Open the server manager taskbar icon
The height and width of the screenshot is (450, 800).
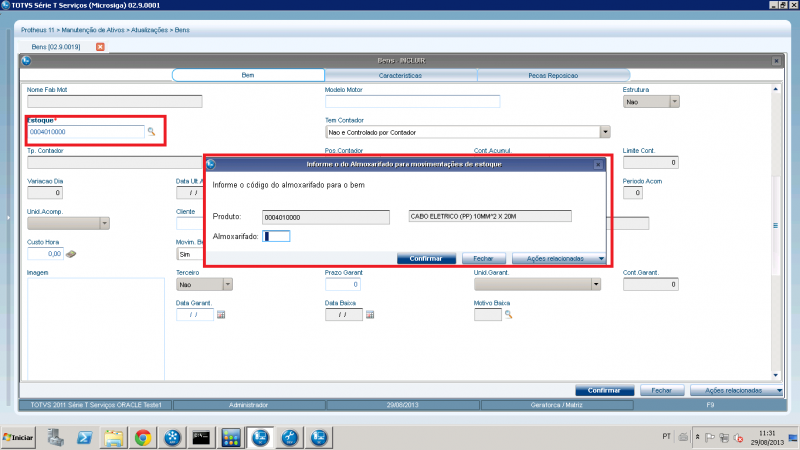tap(56, 437)
